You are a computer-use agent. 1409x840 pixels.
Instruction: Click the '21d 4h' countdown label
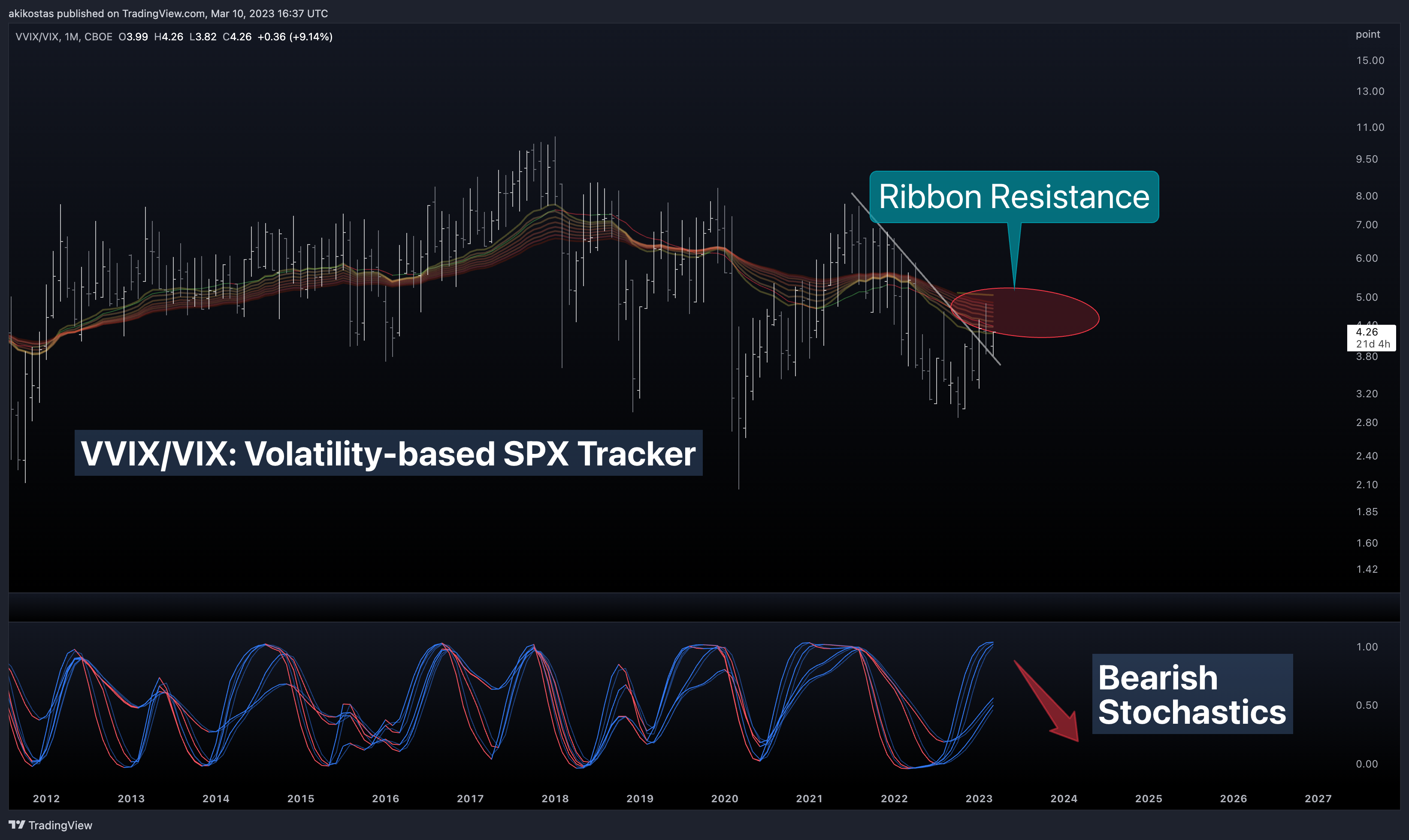click(1372, 344)
